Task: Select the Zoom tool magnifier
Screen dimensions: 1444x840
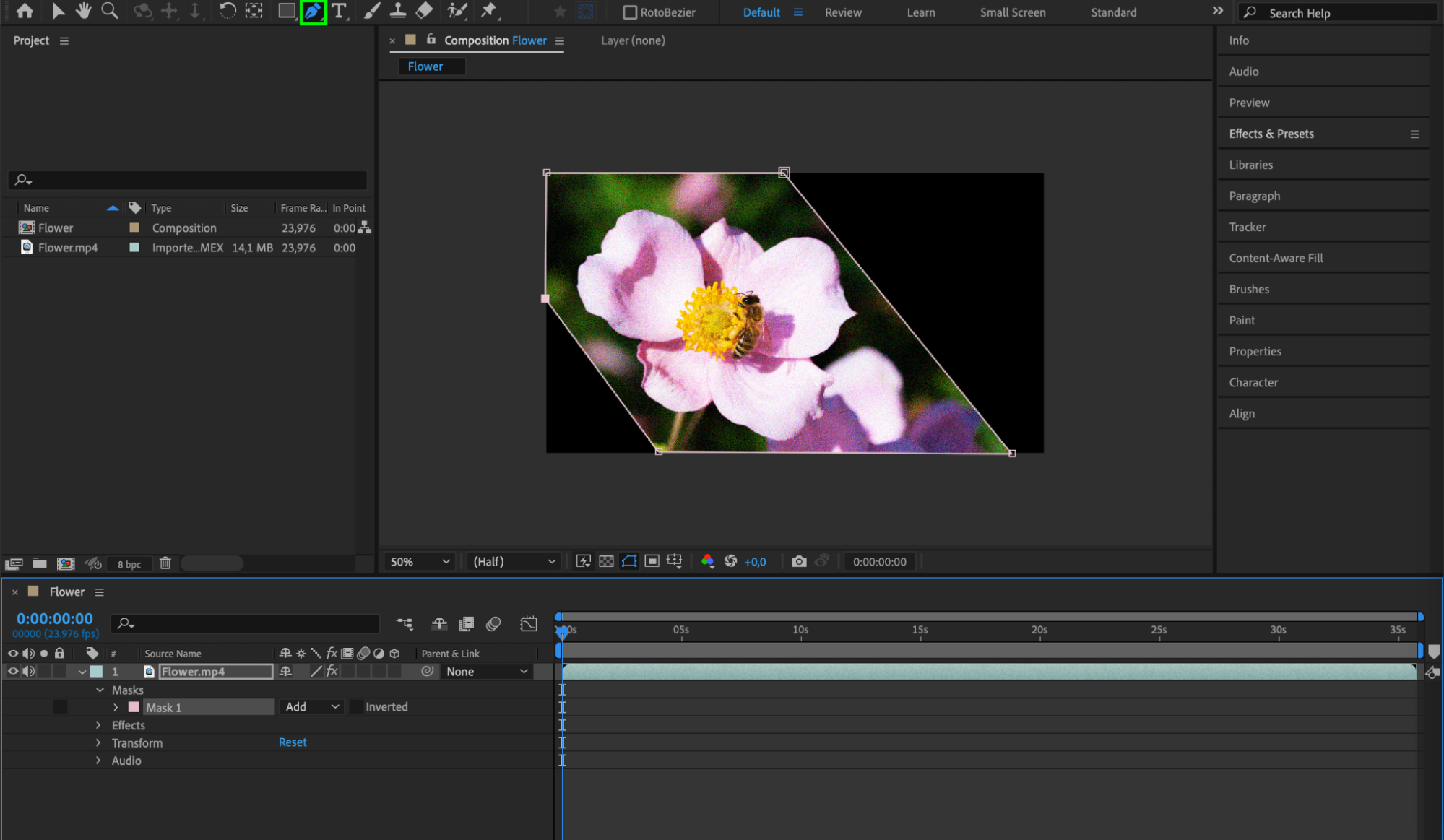Action: point(110,11)
